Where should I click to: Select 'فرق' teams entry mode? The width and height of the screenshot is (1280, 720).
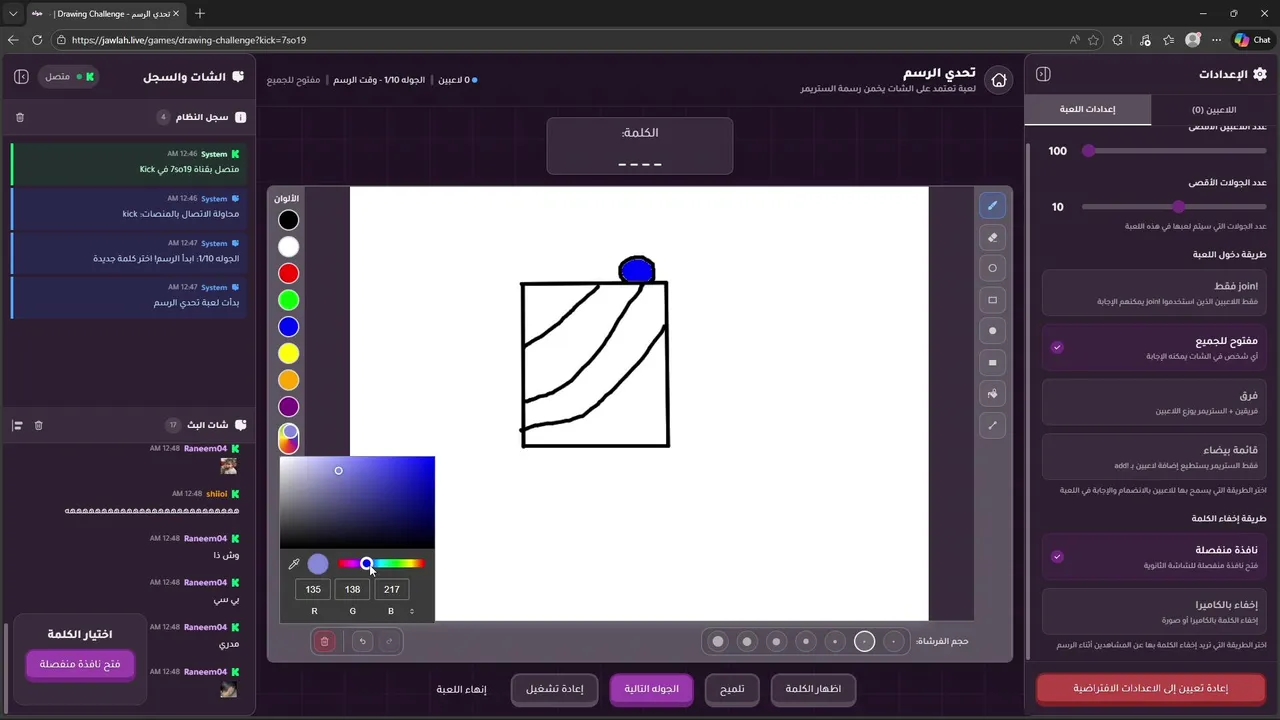tap(1155, 403)
